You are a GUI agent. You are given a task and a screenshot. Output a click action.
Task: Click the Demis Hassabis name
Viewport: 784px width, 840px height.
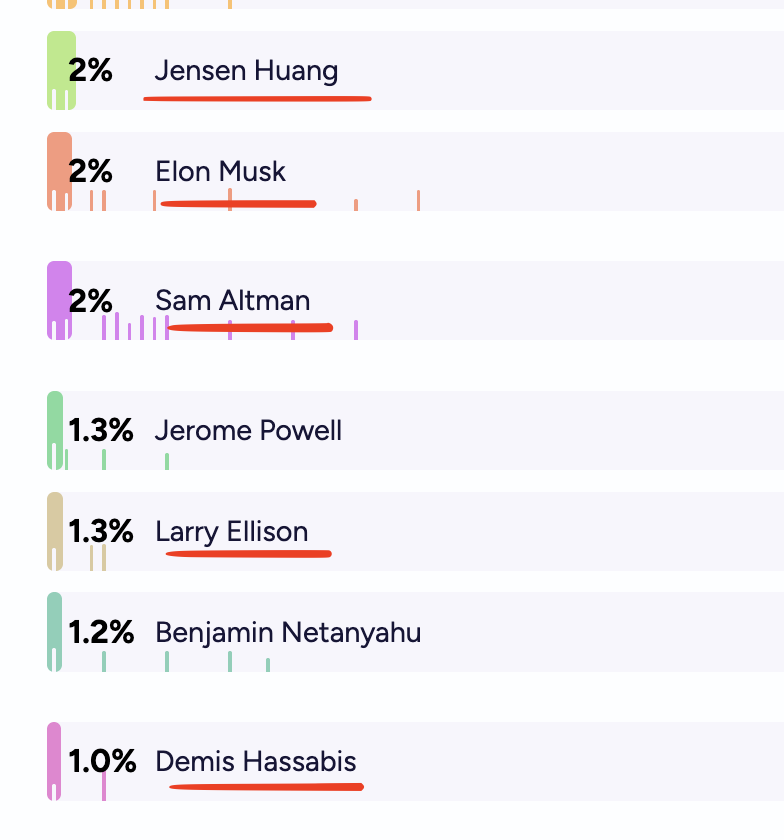pos(255,762)
